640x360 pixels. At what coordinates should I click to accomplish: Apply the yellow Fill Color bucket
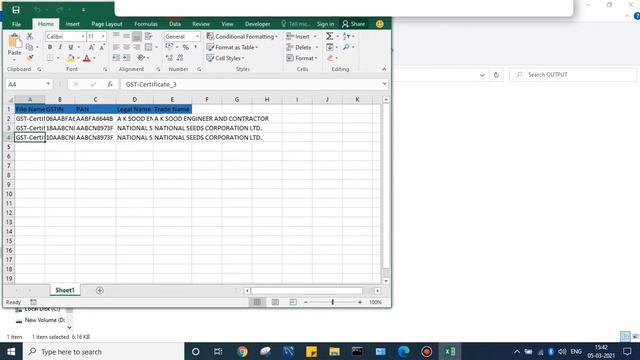(71, 58)
